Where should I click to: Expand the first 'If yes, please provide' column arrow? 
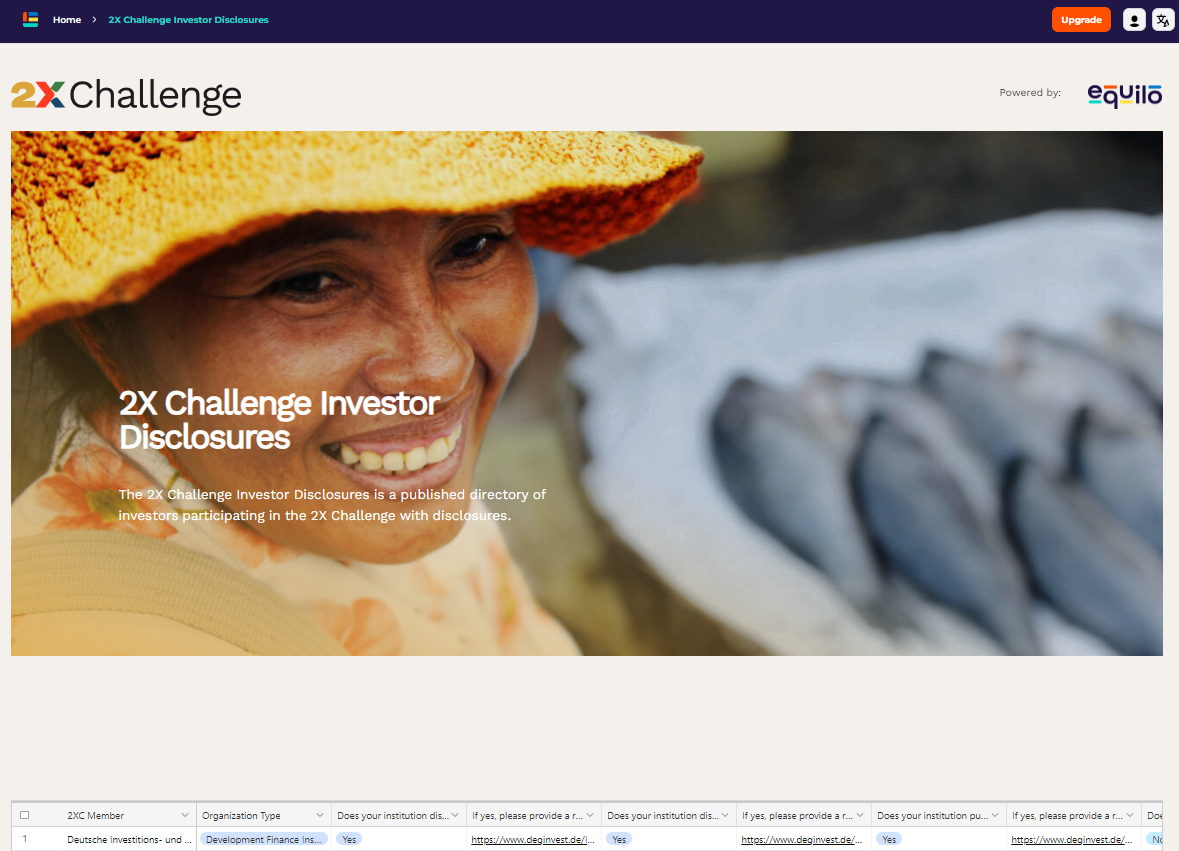tap(590, 815)
